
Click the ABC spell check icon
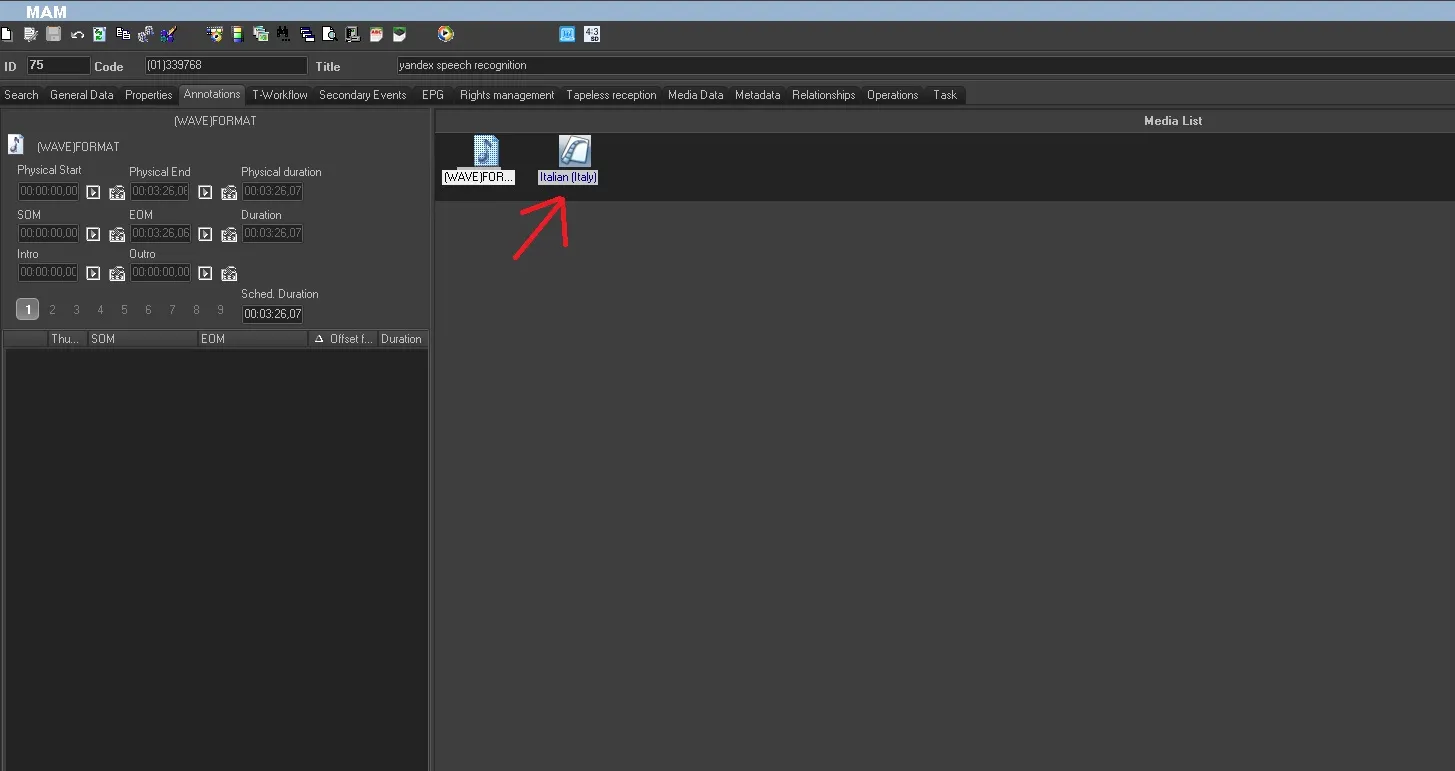click(x=377, y=34)
